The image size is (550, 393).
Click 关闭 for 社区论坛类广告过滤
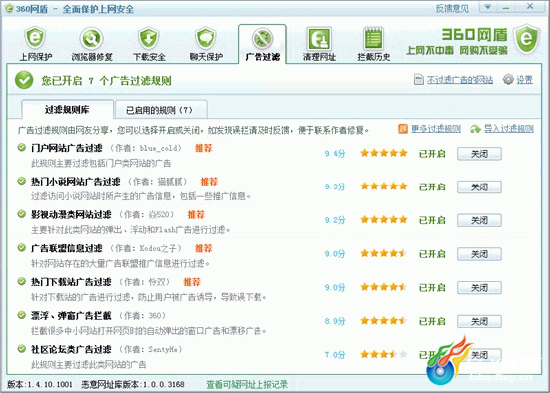point(479,355)
